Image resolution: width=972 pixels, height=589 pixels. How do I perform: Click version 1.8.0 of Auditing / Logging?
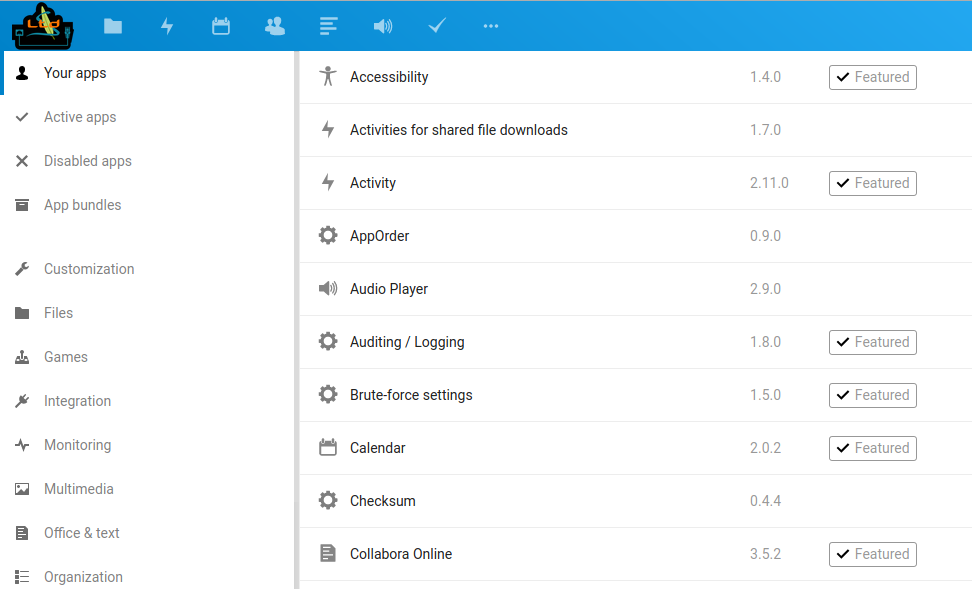[x=765, y=342]
